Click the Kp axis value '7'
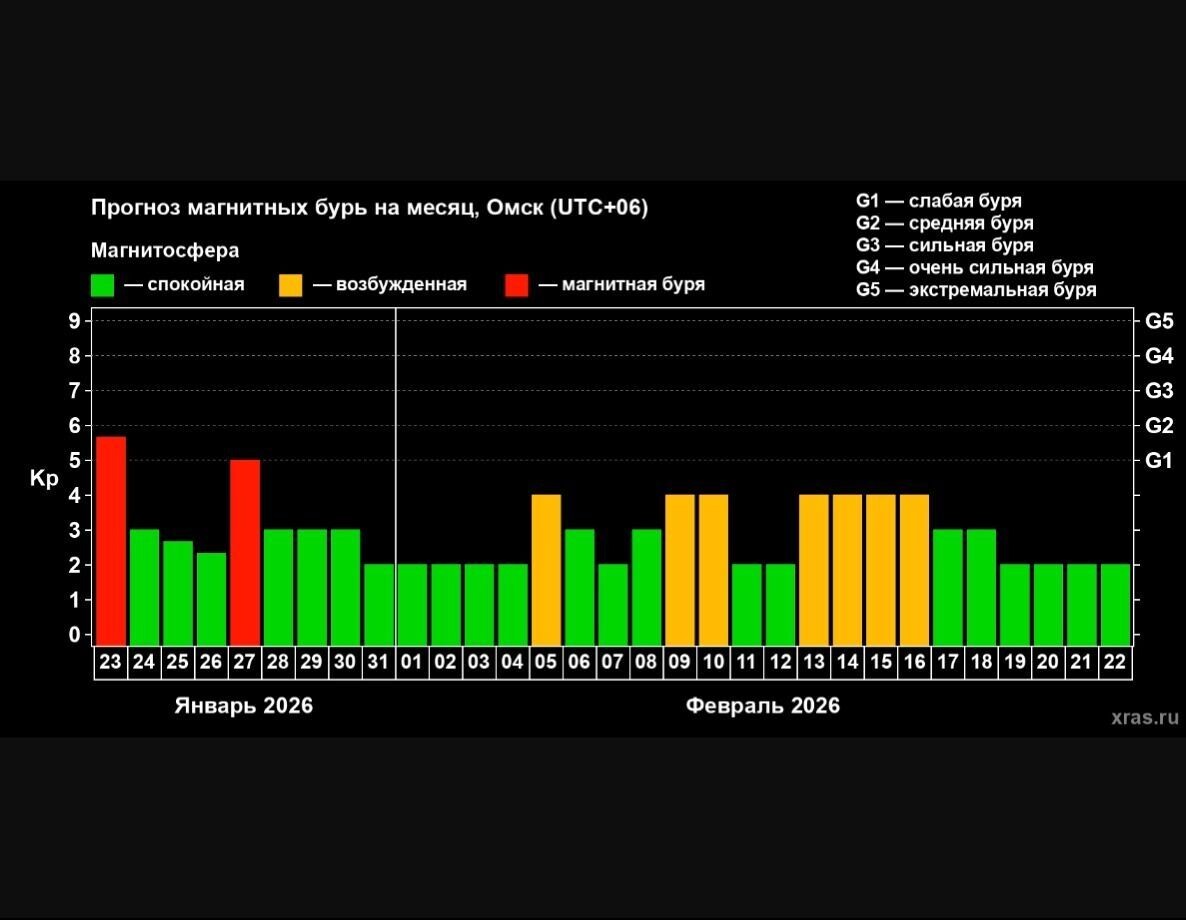The image size is (1186, 920). 74,391
